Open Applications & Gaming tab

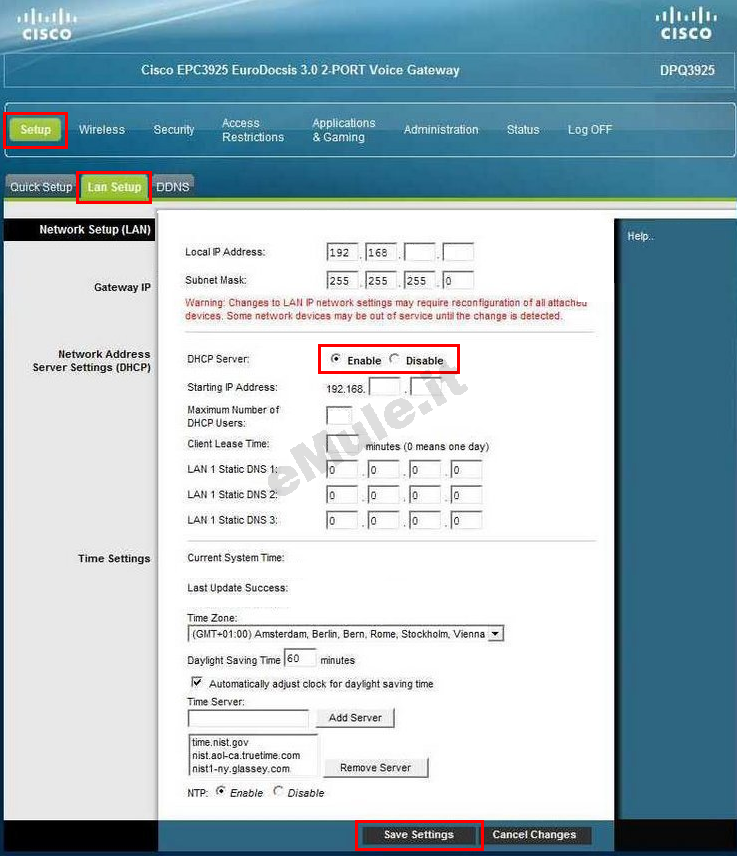pos(343,130)
